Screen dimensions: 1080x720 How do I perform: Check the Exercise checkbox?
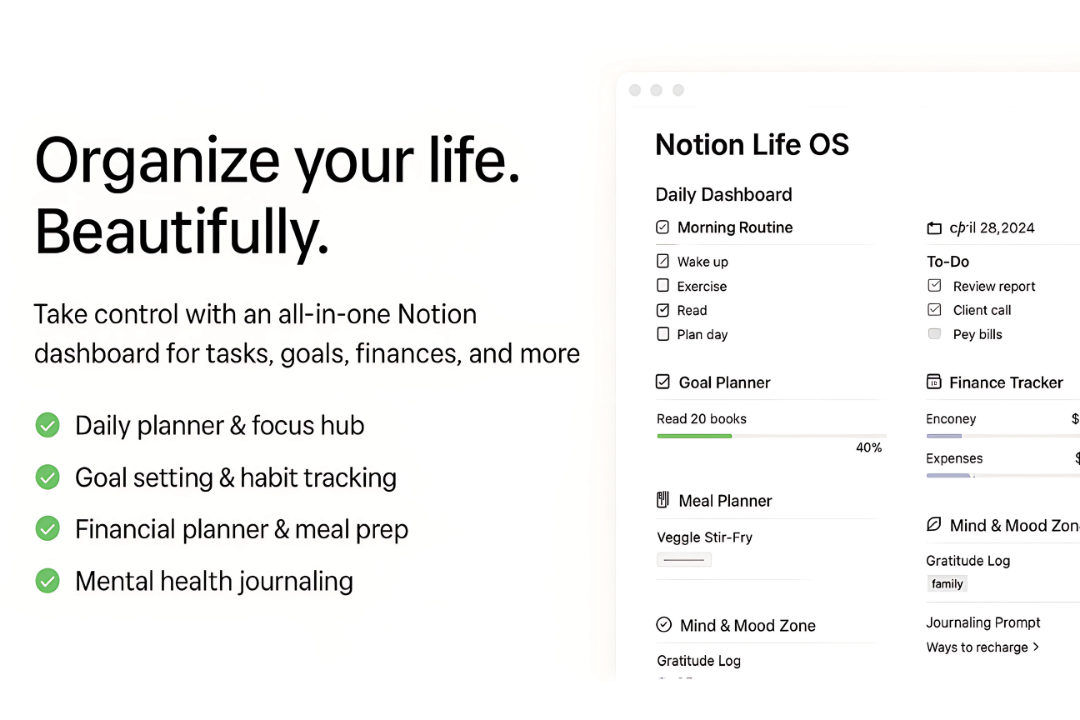click(x=663, y=285)
